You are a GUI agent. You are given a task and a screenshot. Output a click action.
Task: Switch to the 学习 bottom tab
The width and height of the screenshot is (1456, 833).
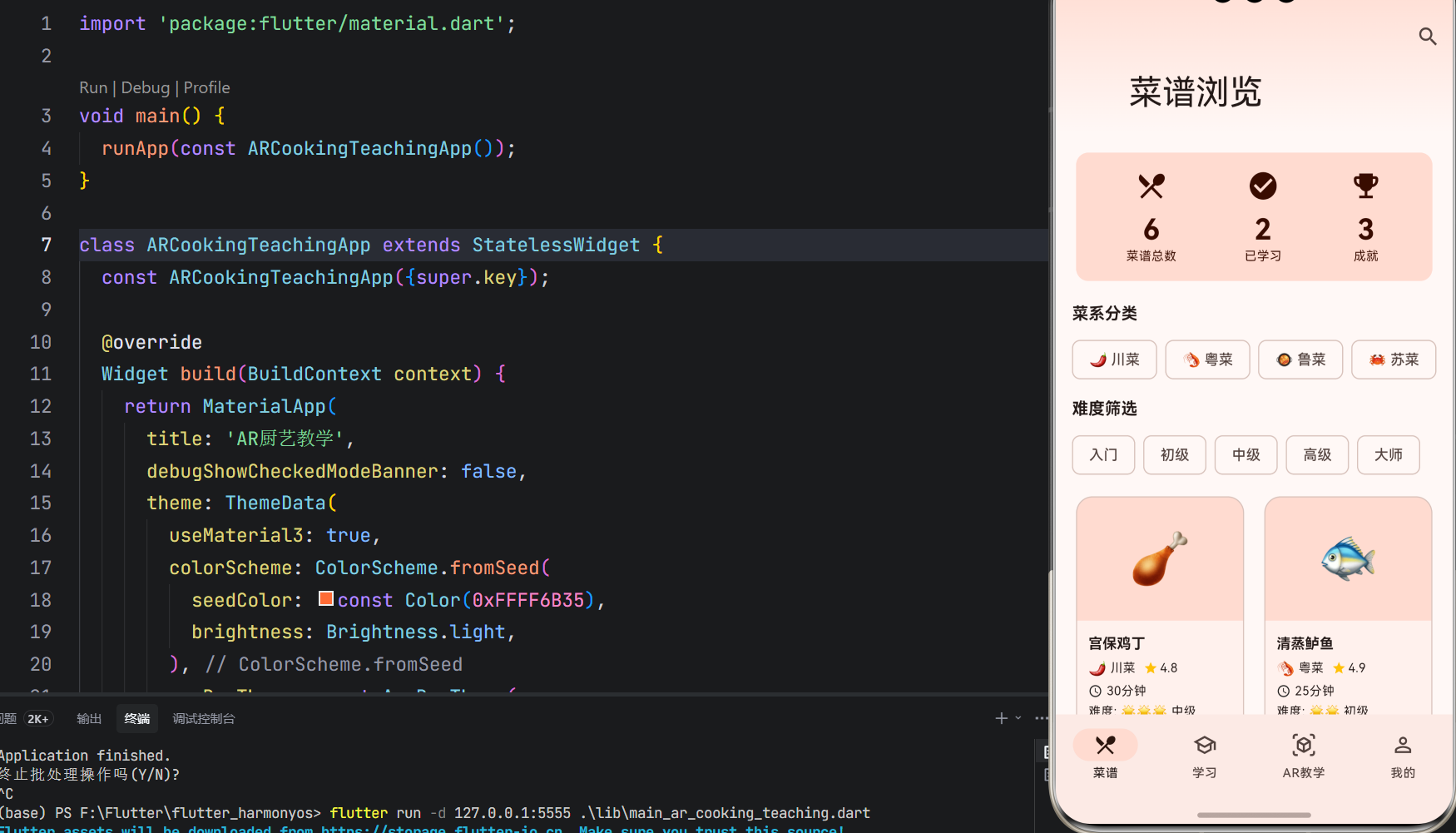pos(1205,756)
